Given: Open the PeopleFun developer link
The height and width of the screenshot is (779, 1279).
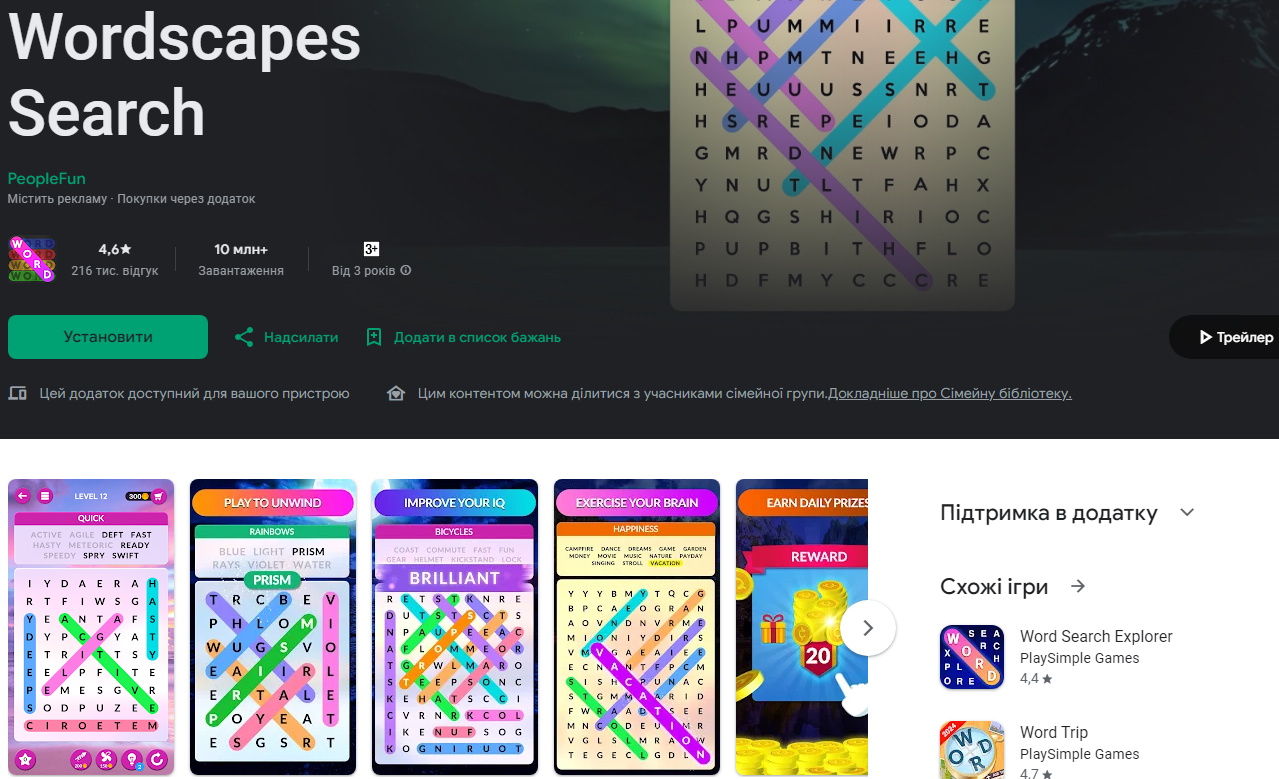Looking at the screenshot, I should tap(47, 178).
